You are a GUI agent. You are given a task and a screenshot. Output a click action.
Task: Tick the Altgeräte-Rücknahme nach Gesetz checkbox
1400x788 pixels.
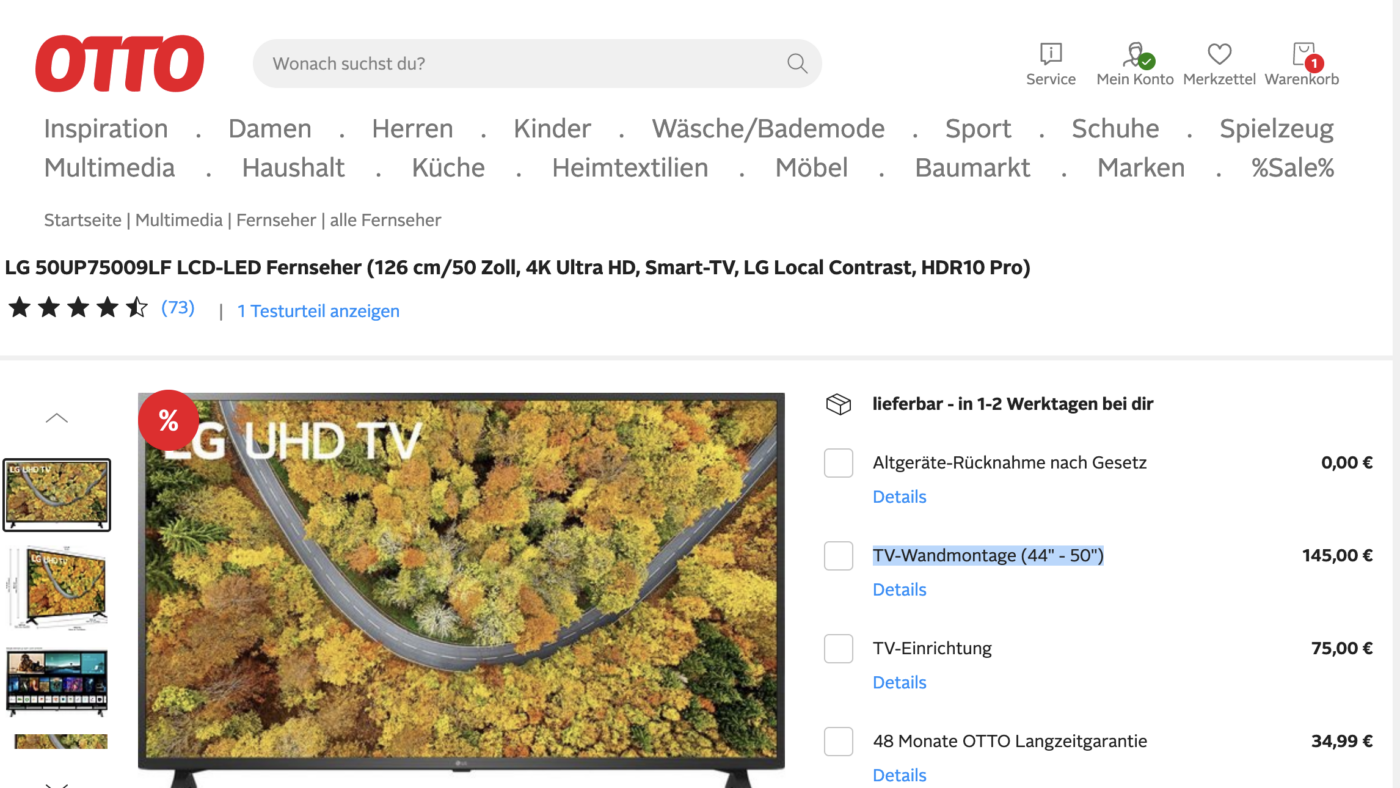point(838,463)
